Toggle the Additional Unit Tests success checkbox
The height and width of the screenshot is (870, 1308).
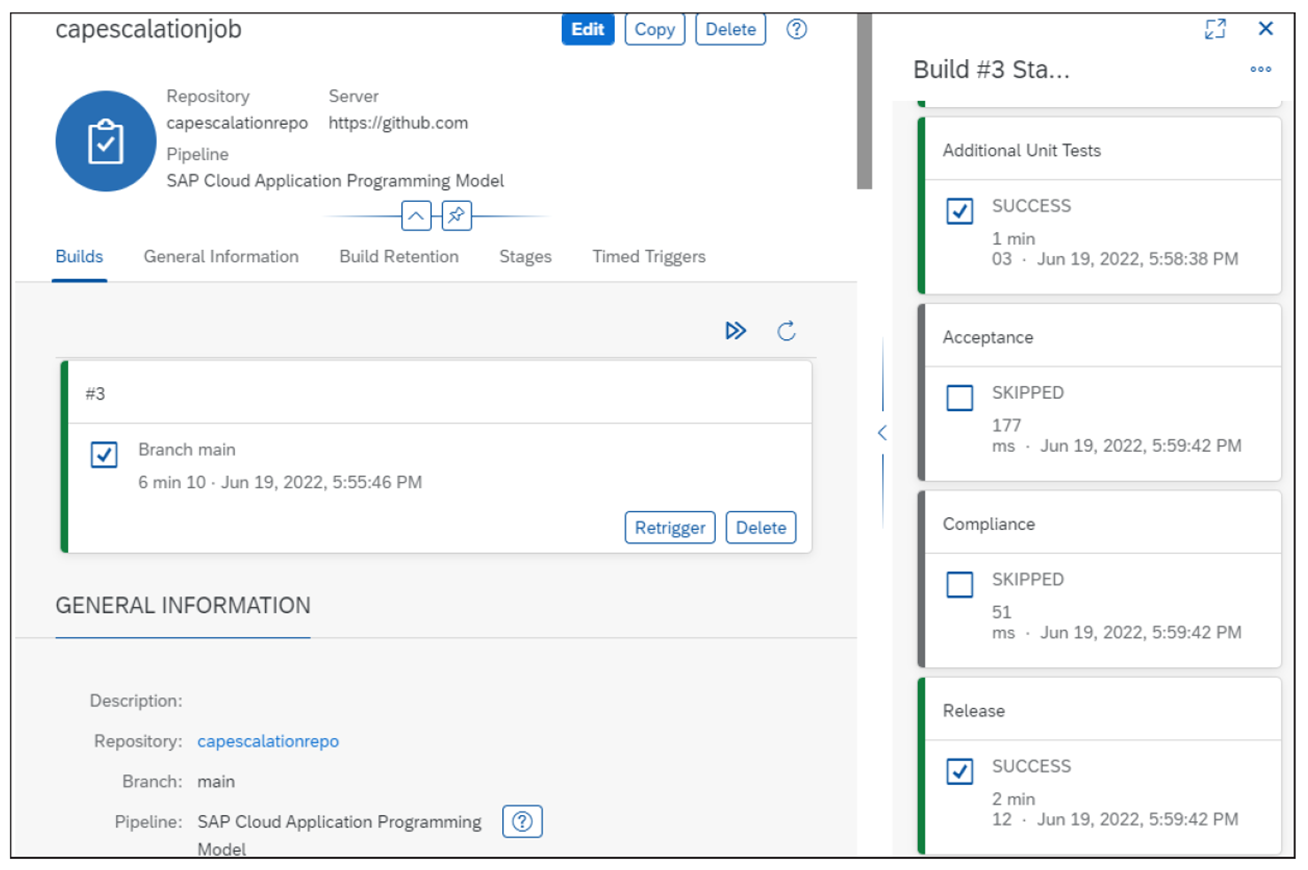959,211
